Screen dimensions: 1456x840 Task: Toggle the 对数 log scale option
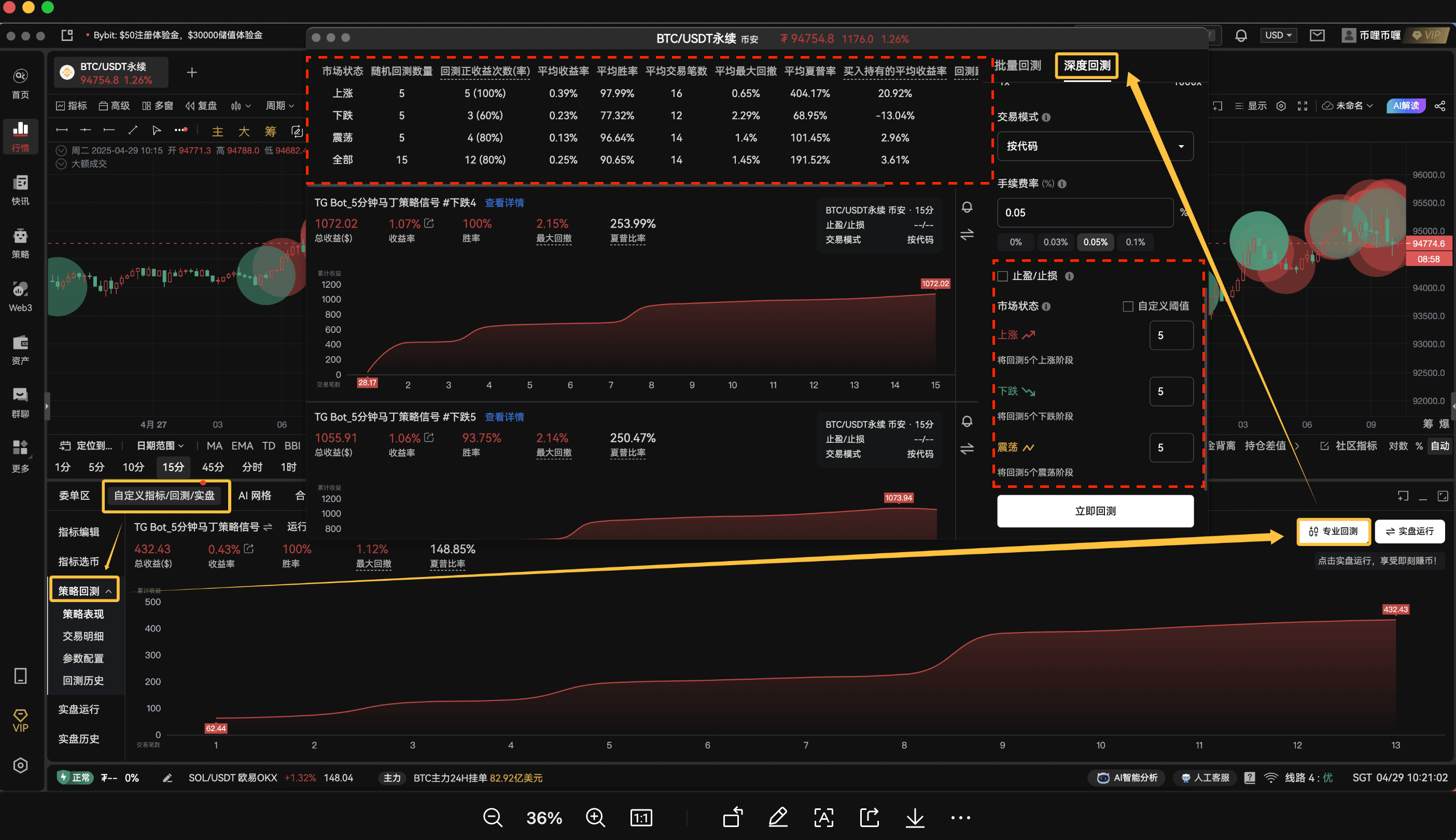pyautogui.click(x=1398, y=446)
